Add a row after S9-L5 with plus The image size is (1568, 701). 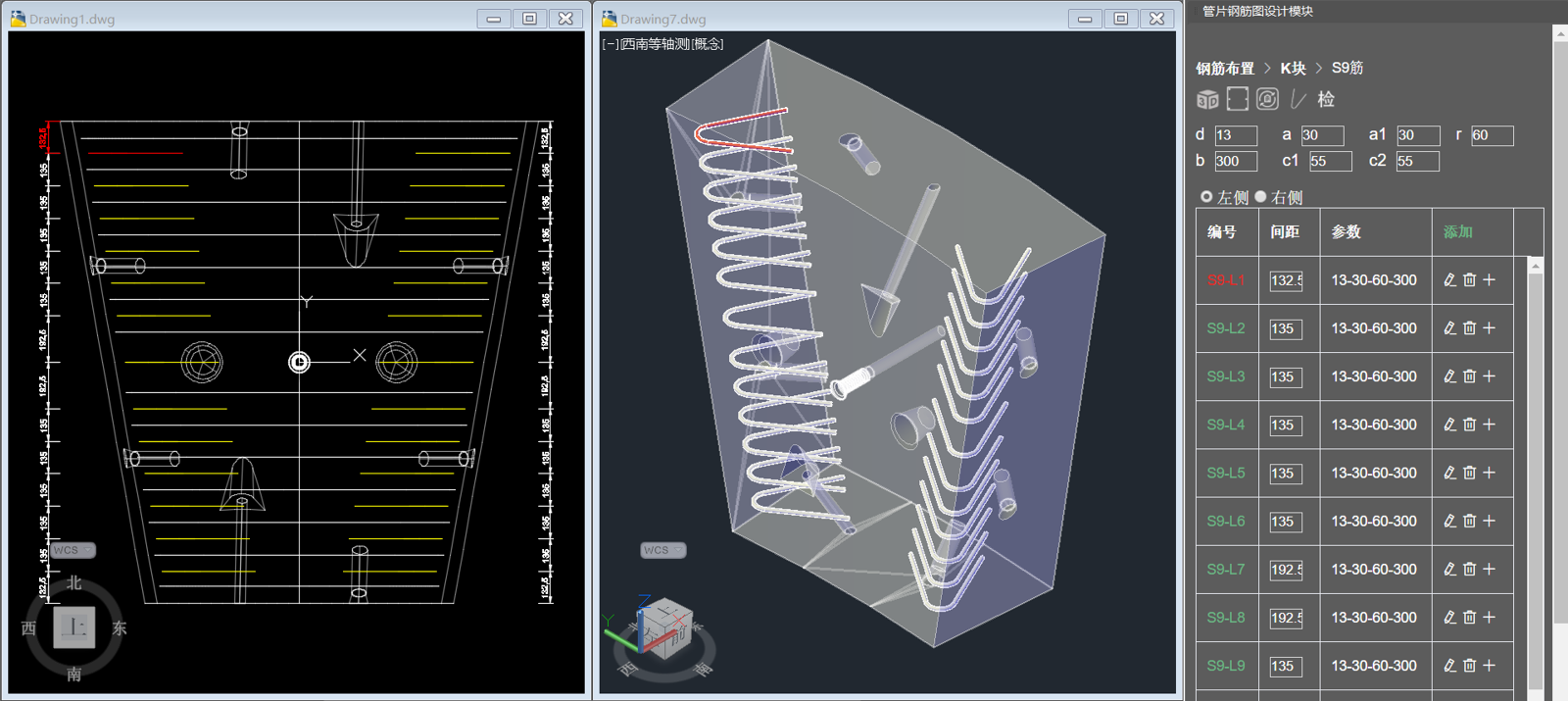[x=1489, y=473]
